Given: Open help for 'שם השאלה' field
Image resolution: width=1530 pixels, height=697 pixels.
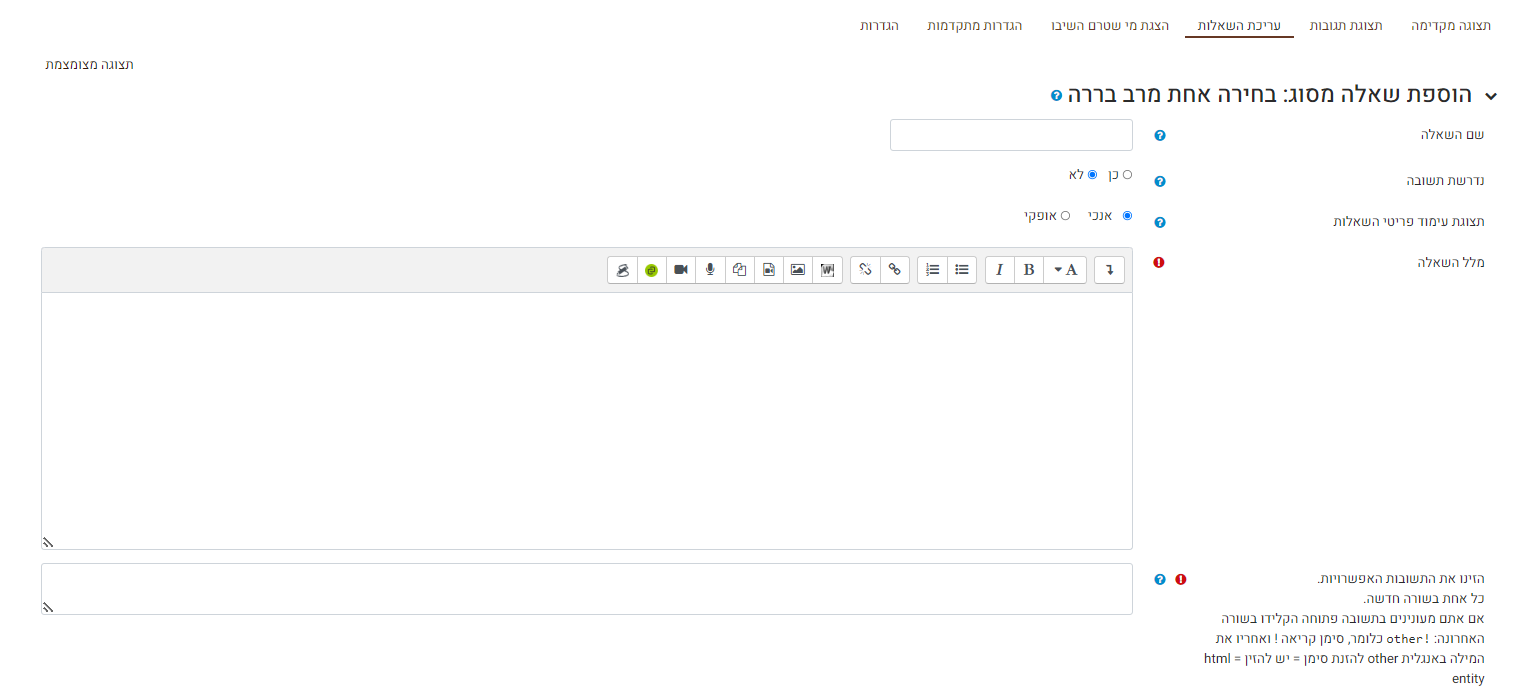Looking at the screenshot, I should (1160, 136).
